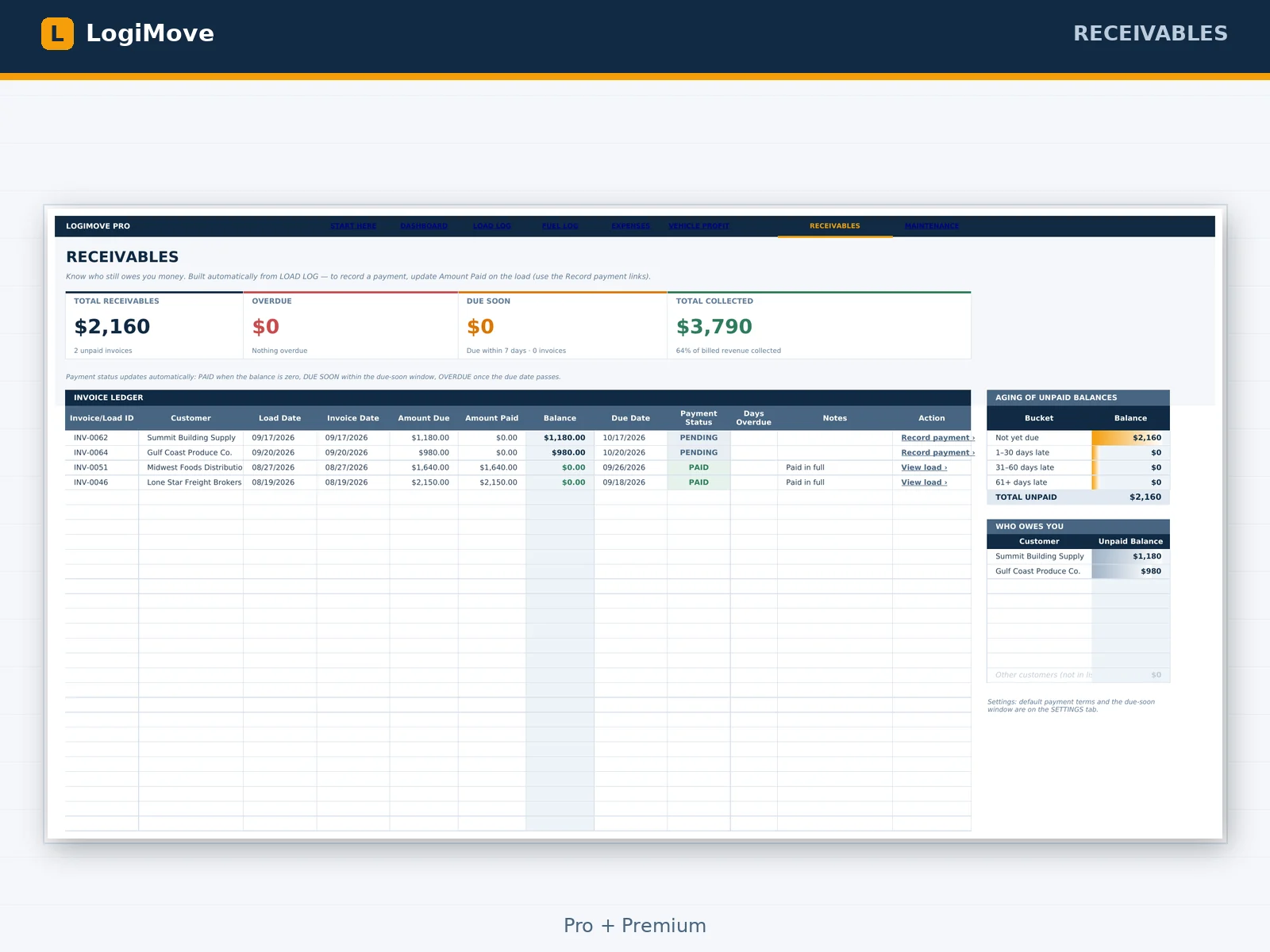1270x952 pixels.
Task: Click the $3,790 Total Collected value
Action: [x=714, y=327]
